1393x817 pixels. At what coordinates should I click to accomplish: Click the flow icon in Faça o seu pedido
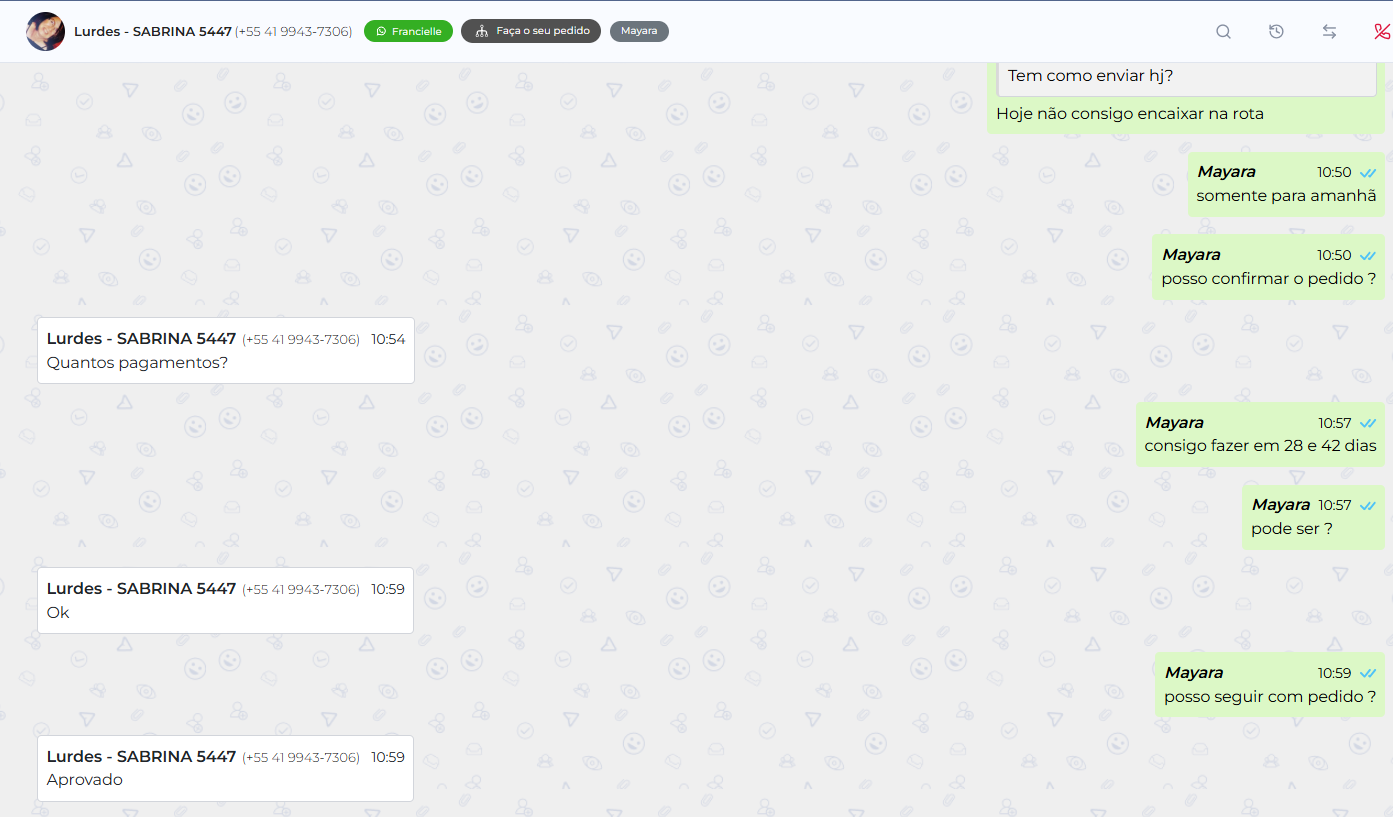tap(482, 32)
